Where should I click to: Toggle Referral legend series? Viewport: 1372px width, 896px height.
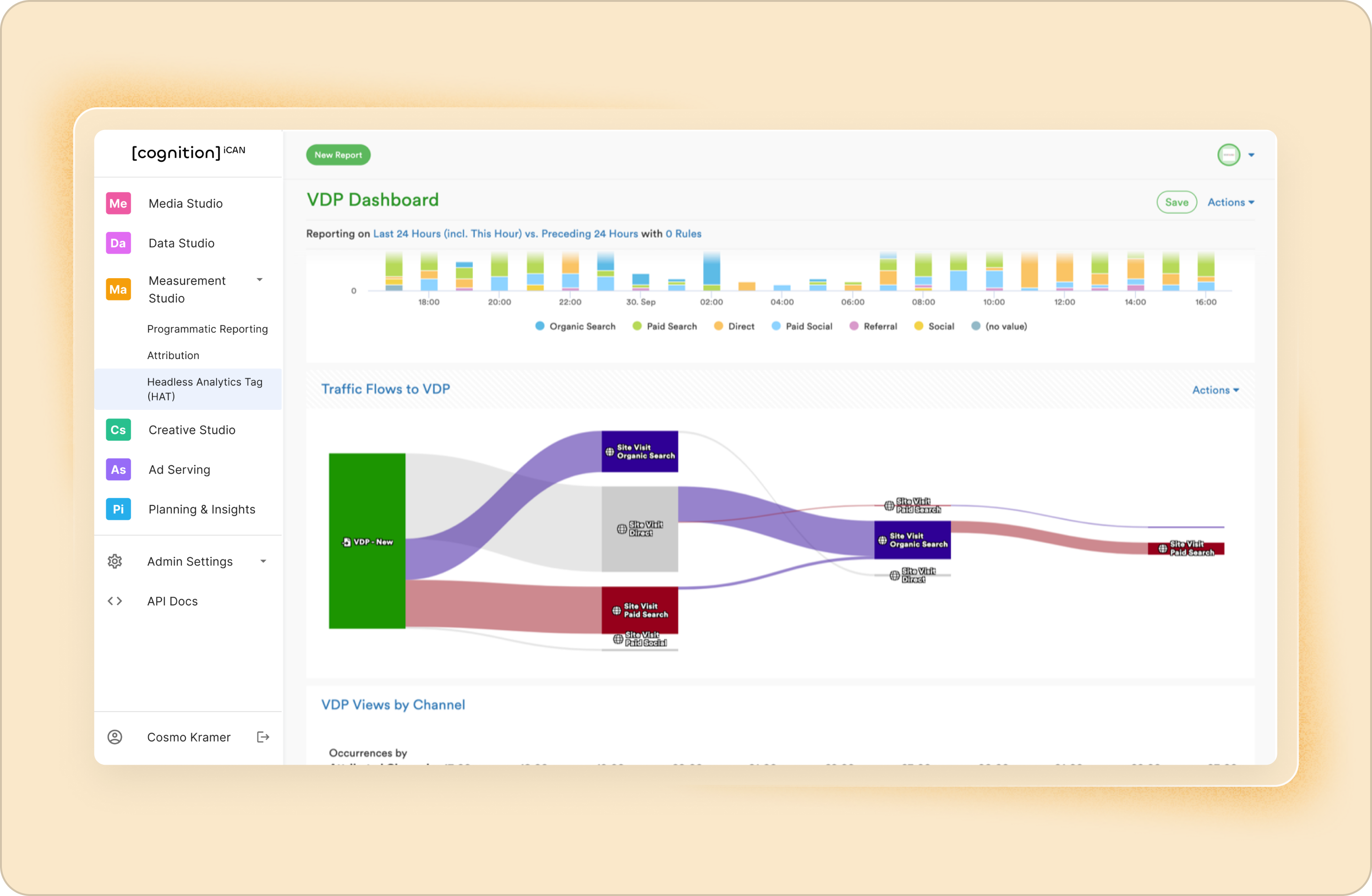click(873, 326)
